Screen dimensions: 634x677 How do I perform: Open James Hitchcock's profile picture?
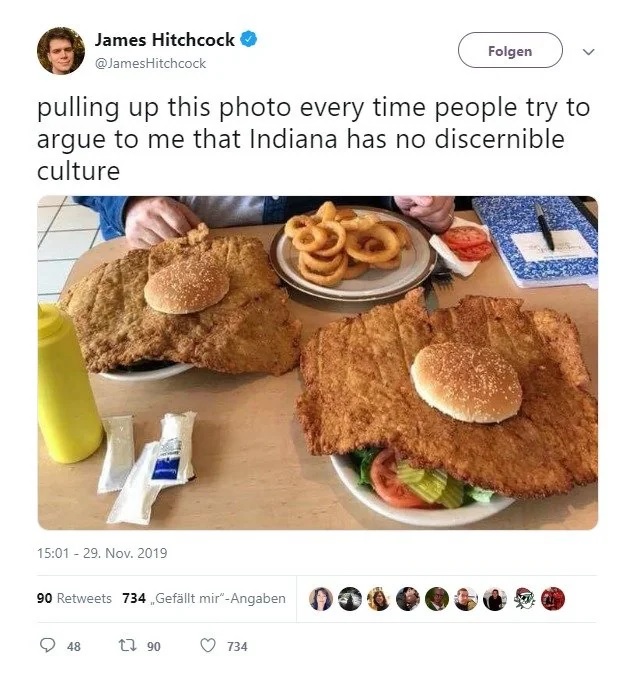pyautogui.click(x=61, y=51)
